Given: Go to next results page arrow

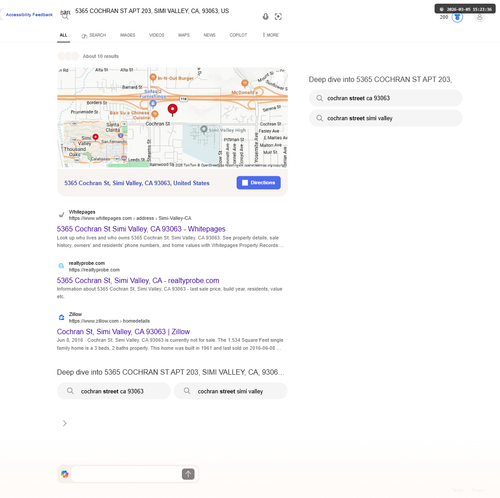Looking at the screenshot, I should (65, 423).
